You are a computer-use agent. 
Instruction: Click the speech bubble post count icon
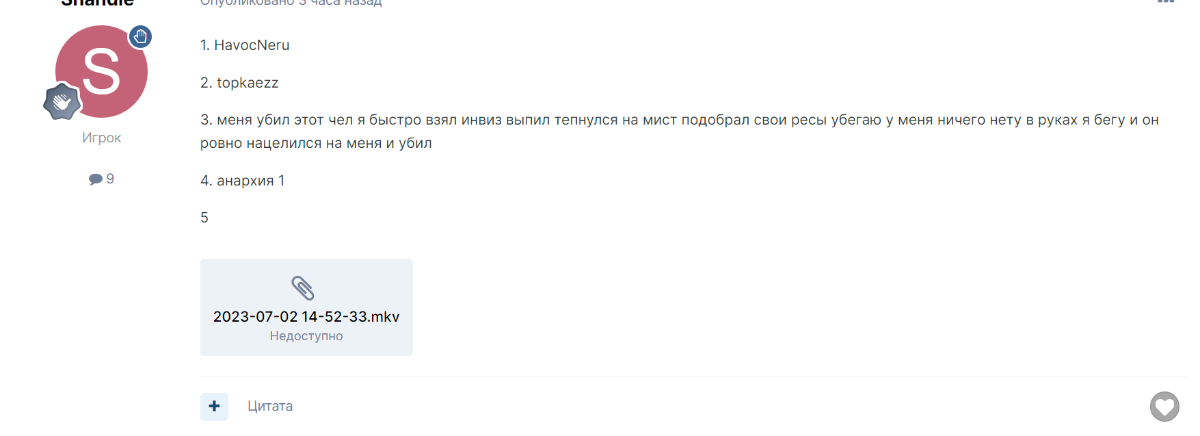95,179
